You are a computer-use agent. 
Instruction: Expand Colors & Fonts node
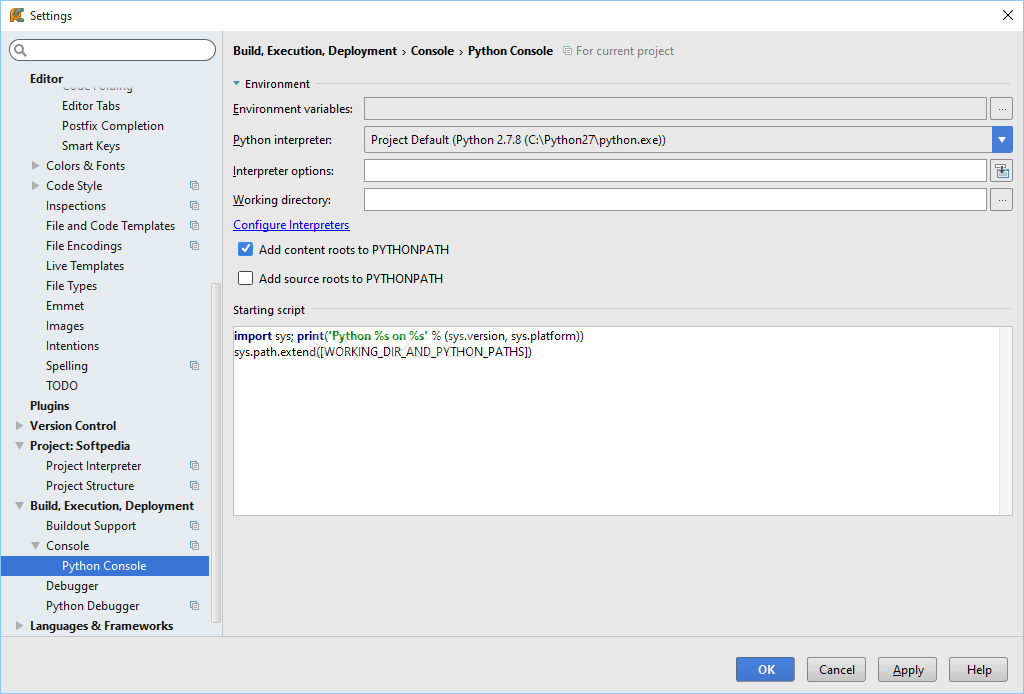[x=35, y=166]
